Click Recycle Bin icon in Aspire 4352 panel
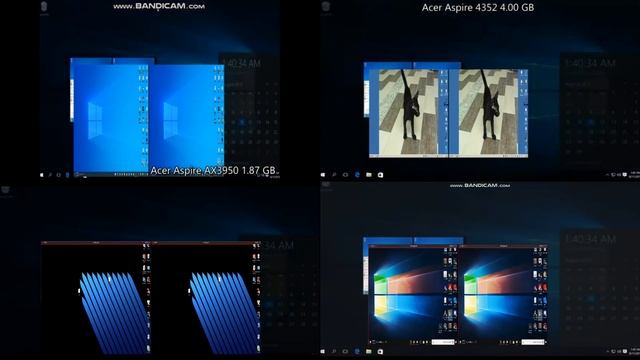This screenshot has height=360, width=640. click(326, 7)
